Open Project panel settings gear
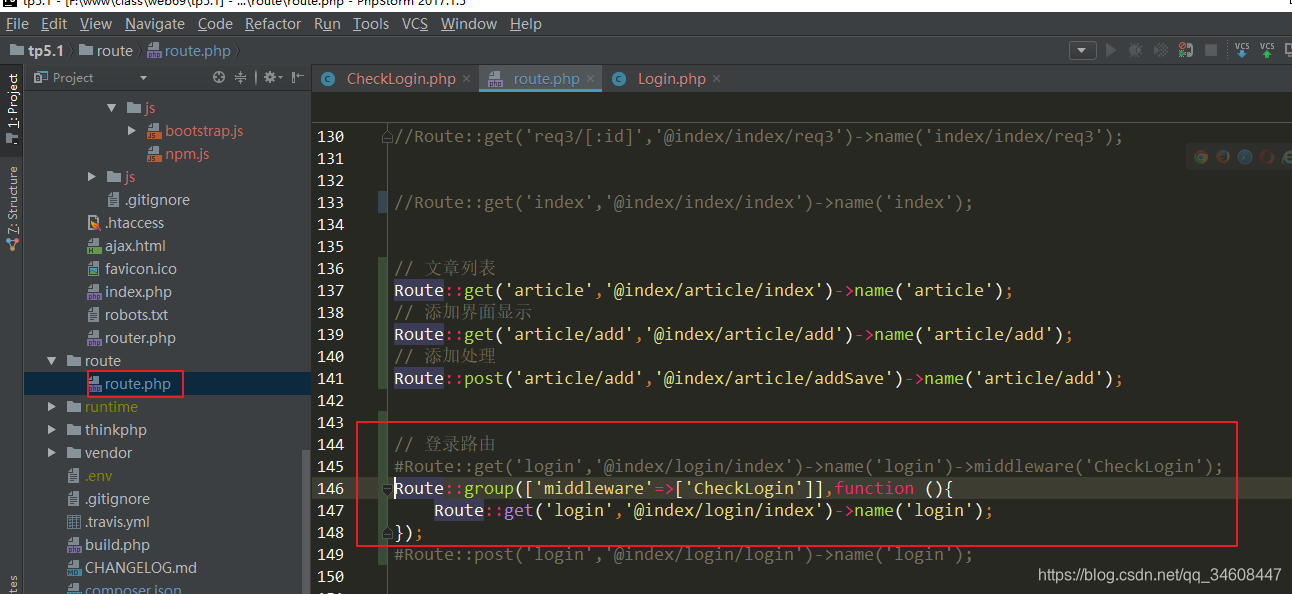This screenshot has height=594, width=1292. (x=272, y=77)
